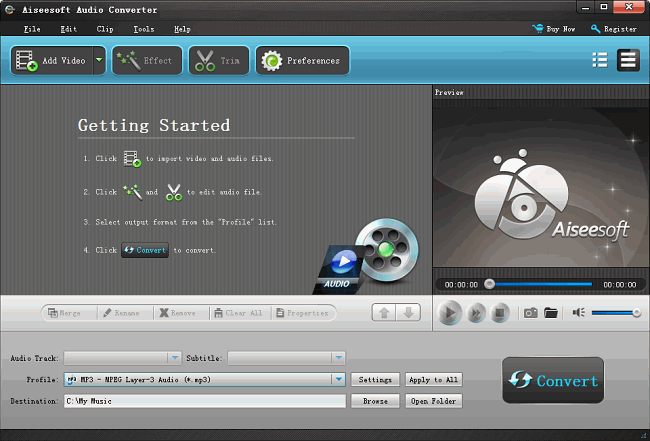
Task: Click the large Convert button
Action: pyautogui.click(x=553, y=380)
